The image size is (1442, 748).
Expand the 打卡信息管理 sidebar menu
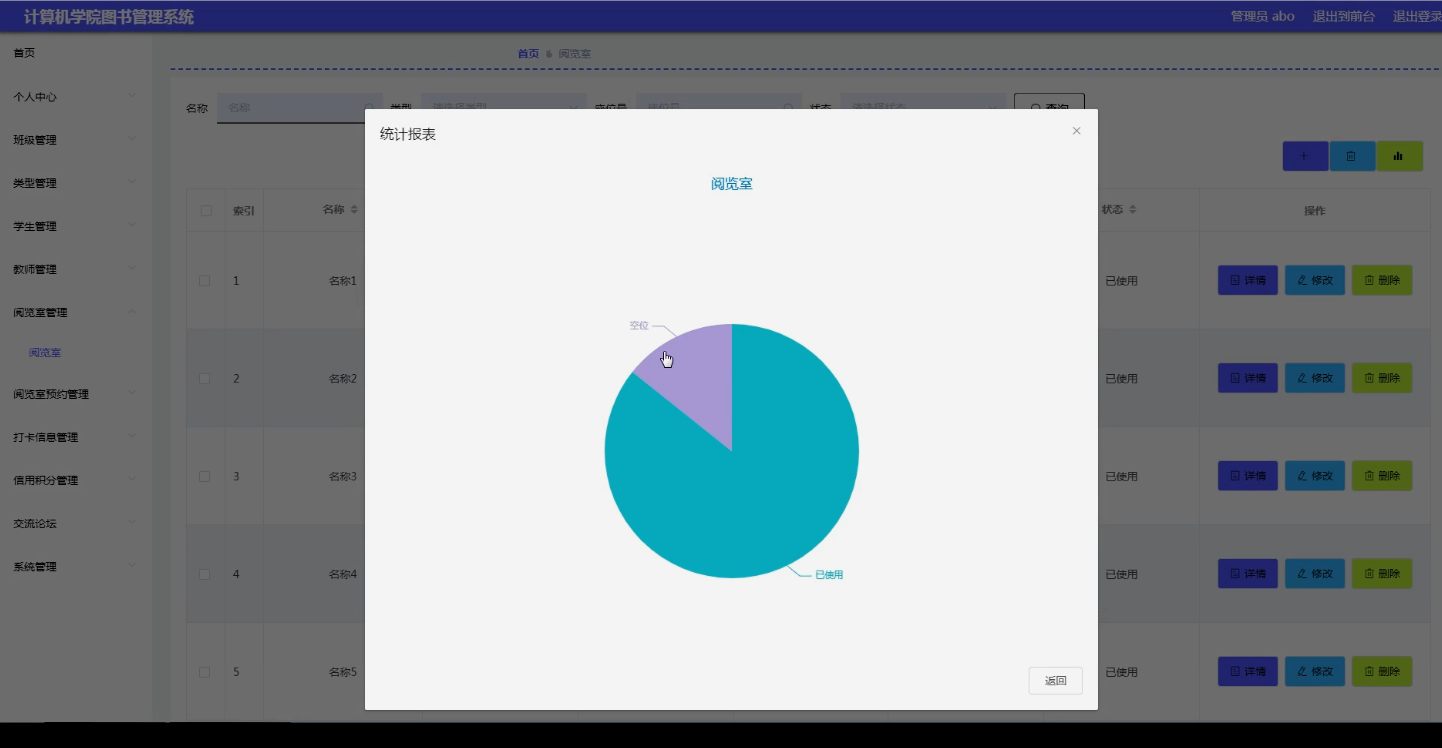76,437
